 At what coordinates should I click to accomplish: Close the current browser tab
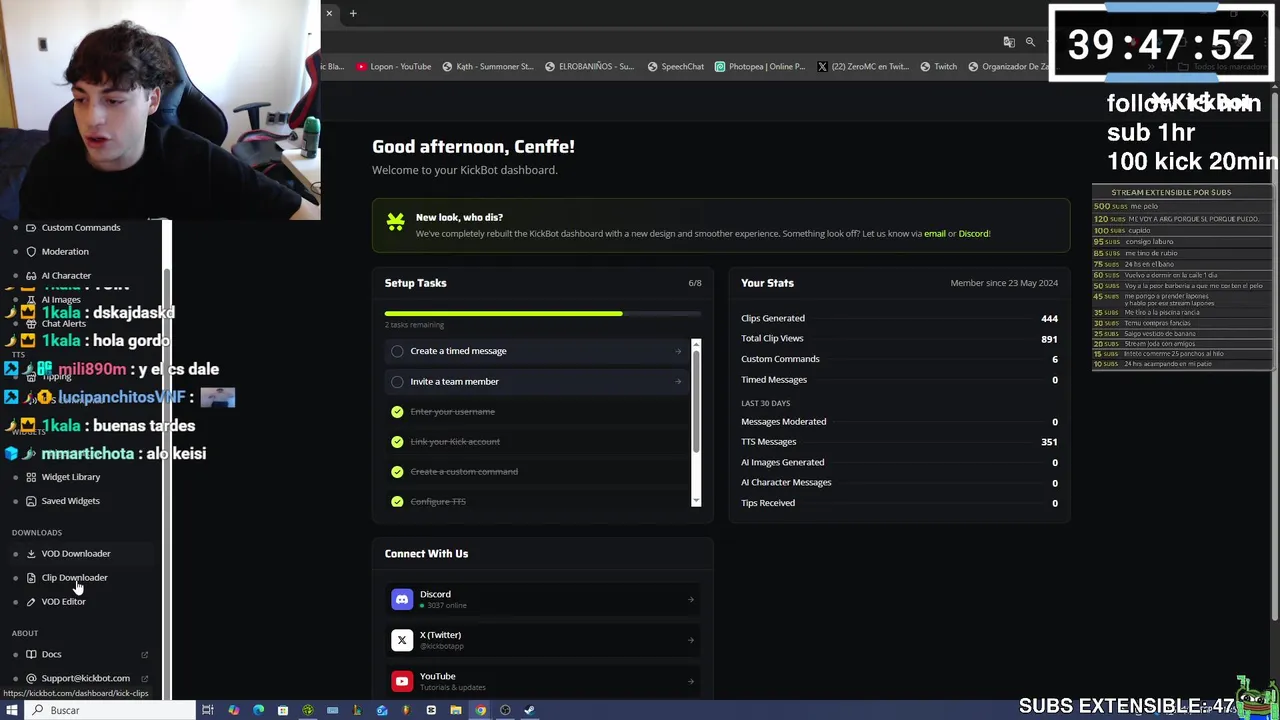point(329,13)
